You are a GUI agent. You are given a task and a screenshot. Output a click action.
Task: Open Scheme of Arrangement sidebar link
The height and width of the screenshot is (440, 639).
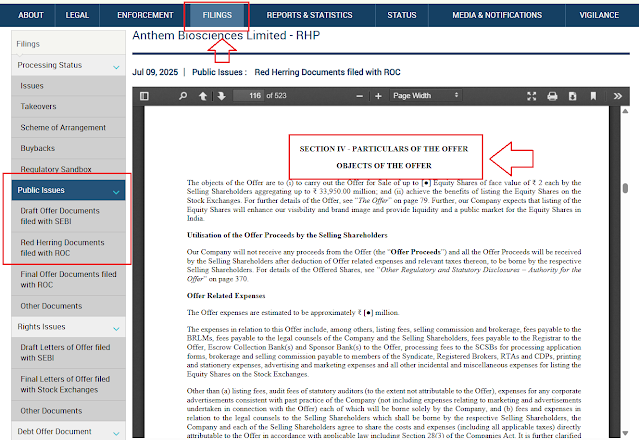point(68,128)
